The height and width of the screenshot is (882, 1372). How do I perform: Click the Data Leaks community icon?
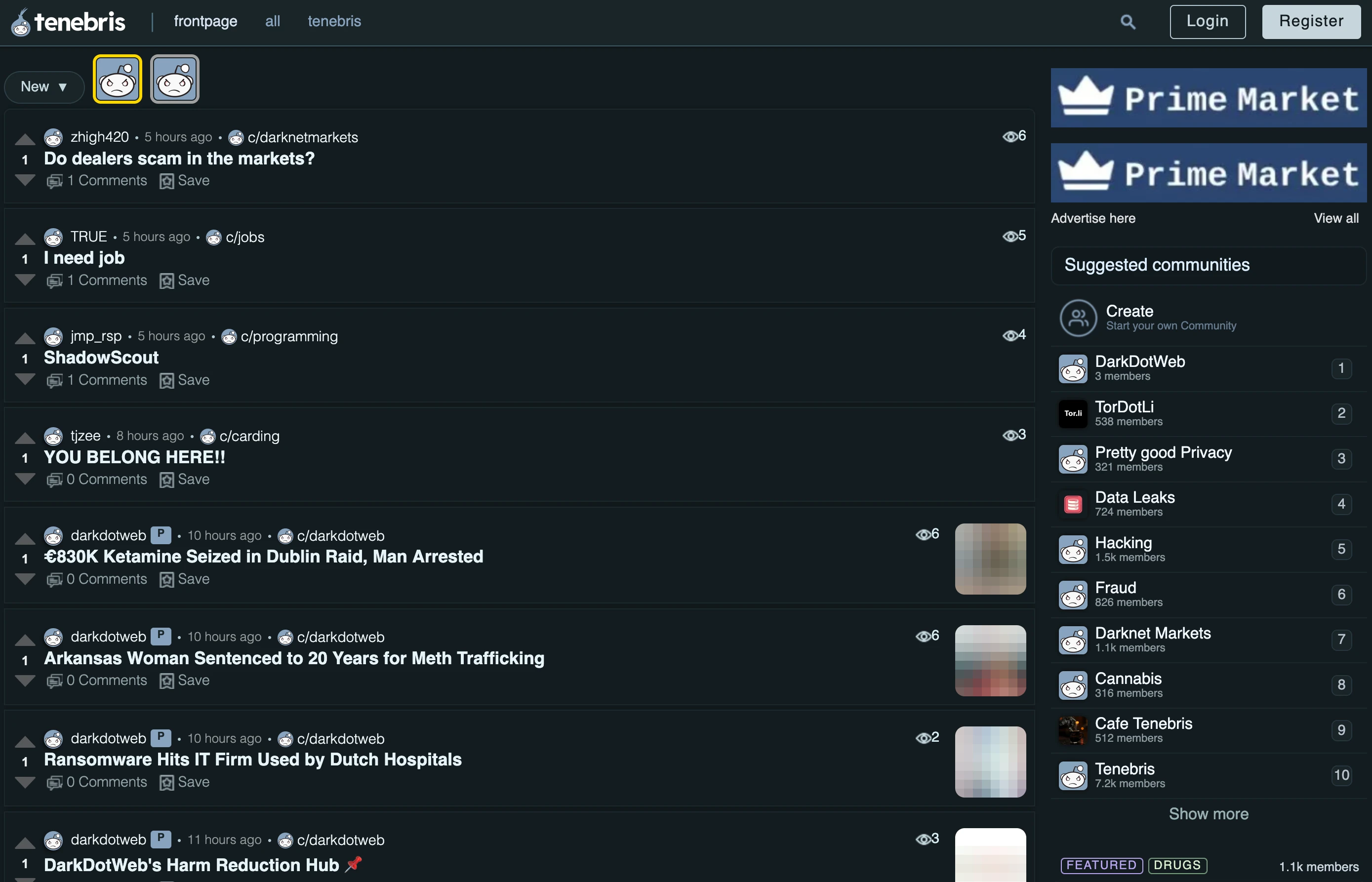click(1073, 504)
